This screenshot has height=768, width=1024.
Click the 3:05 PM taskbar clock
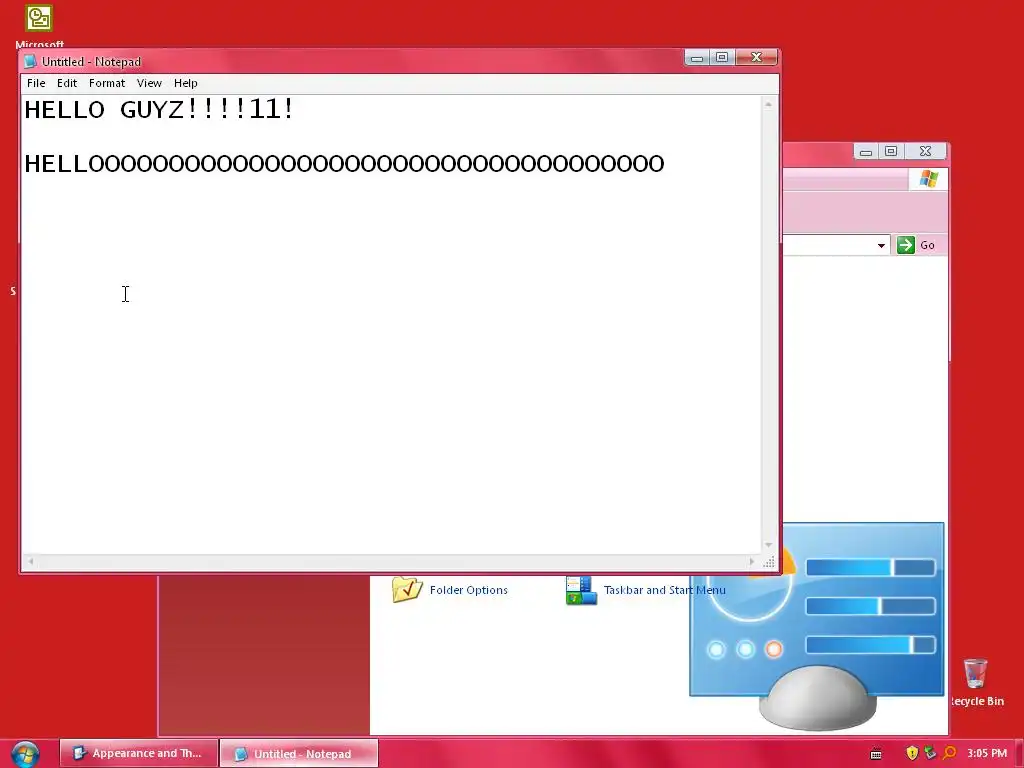click(x=987, y=753)
